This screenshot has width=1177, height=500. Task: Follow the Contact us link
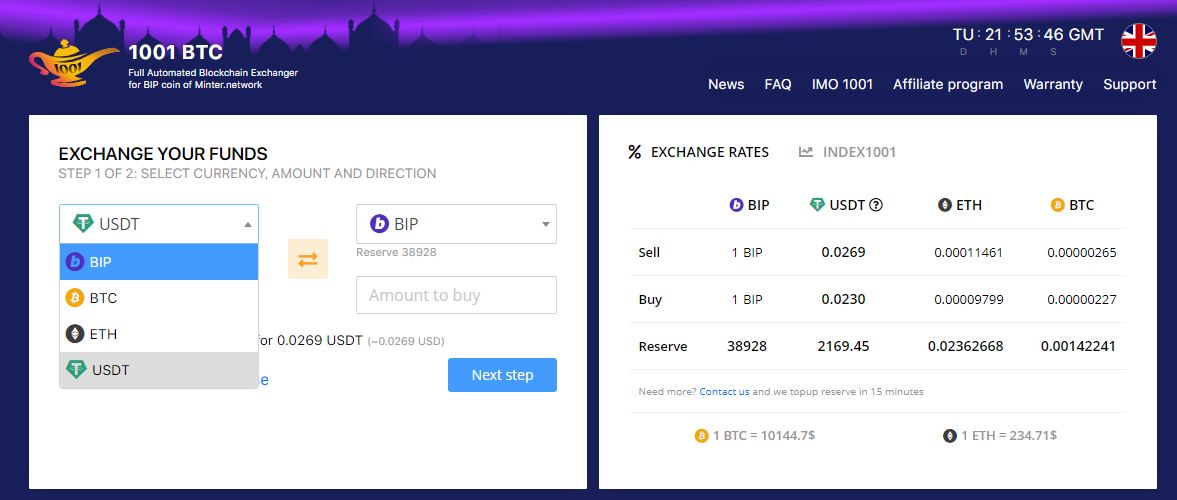(x=724, y=392)
